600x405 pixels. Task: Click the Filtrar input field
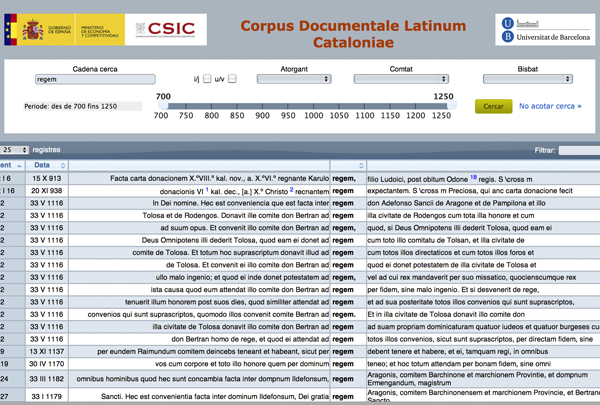579,150
